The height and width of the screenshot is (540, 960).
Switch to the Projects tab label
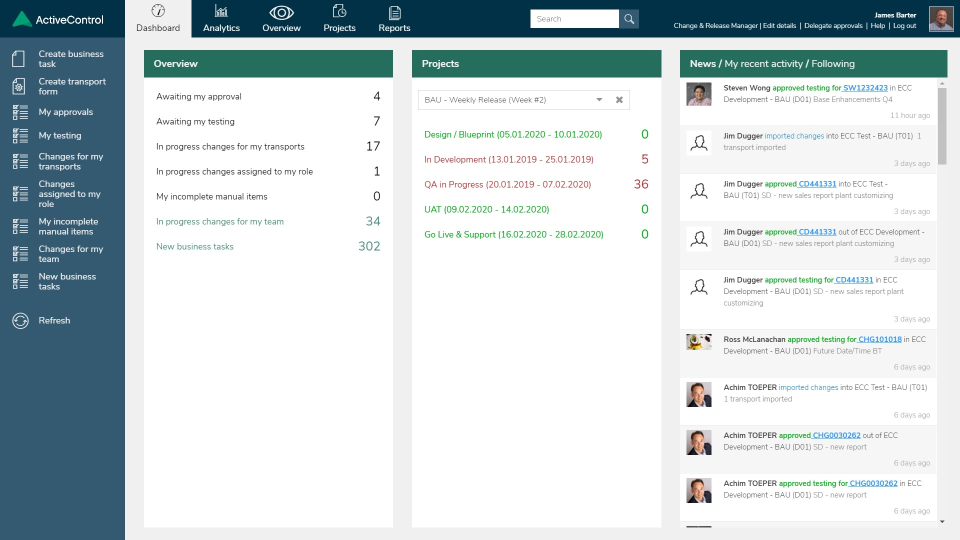(339, 28)
